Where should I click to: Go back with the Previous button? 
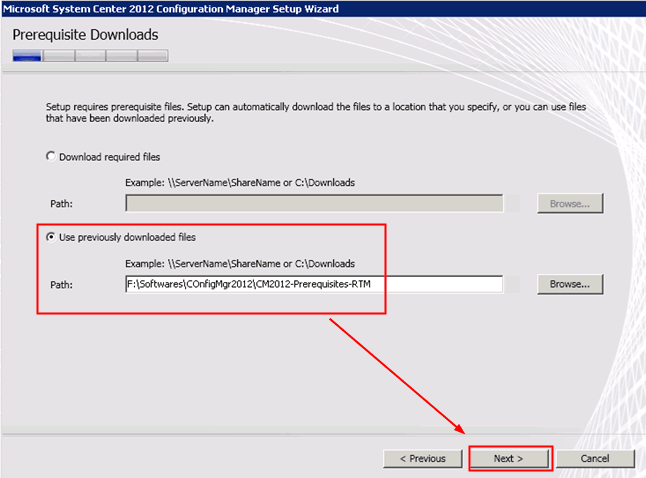[423, 458]
